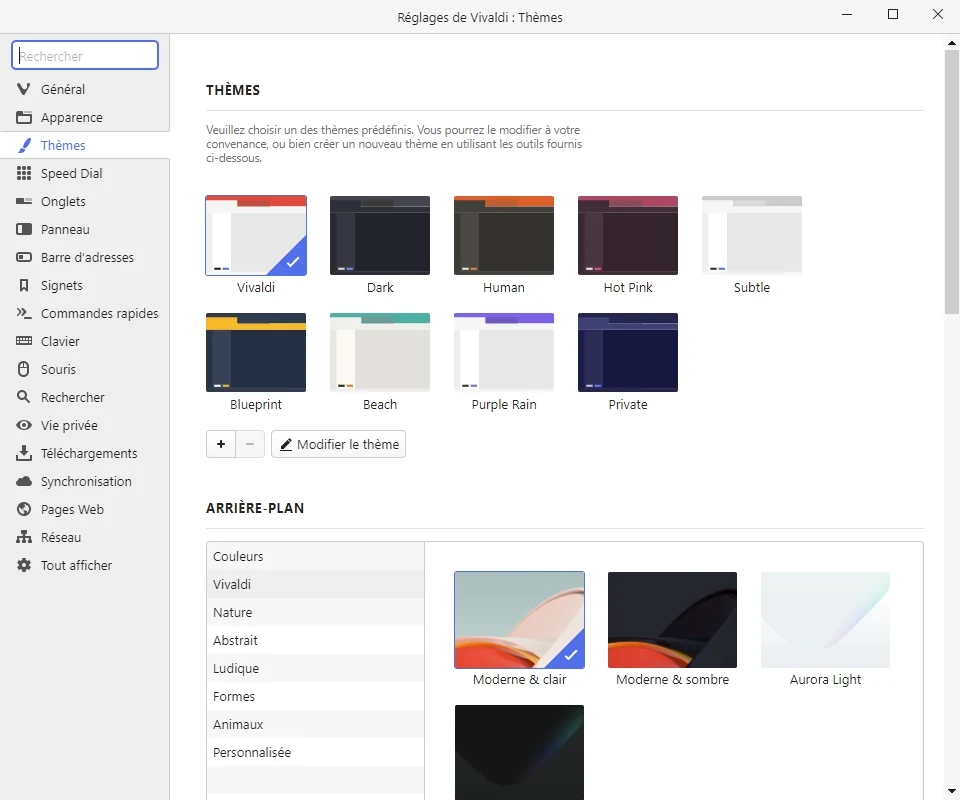Switch to Synchronisation settings
960x800 pixels.
[x=84, y=482]
